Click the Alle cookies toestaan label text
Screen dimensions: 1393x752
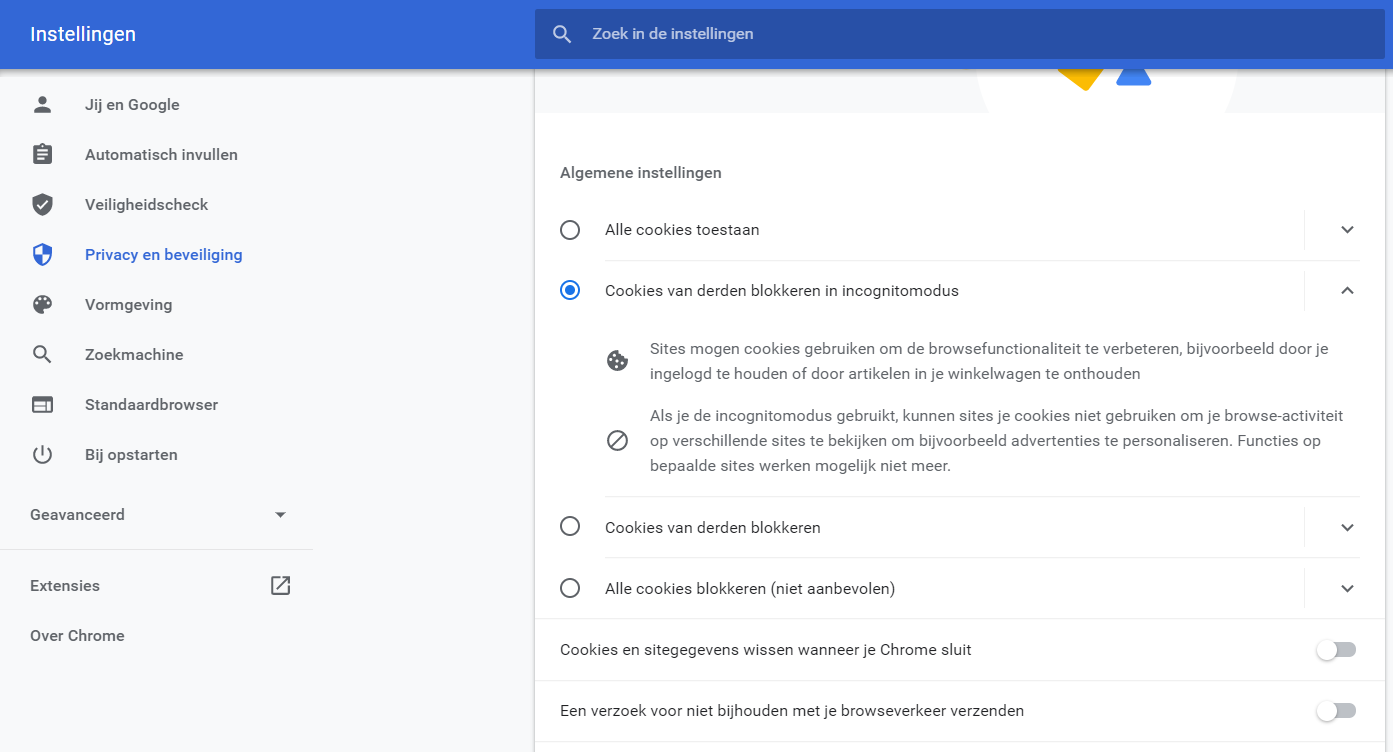click(x=682, y=230)
